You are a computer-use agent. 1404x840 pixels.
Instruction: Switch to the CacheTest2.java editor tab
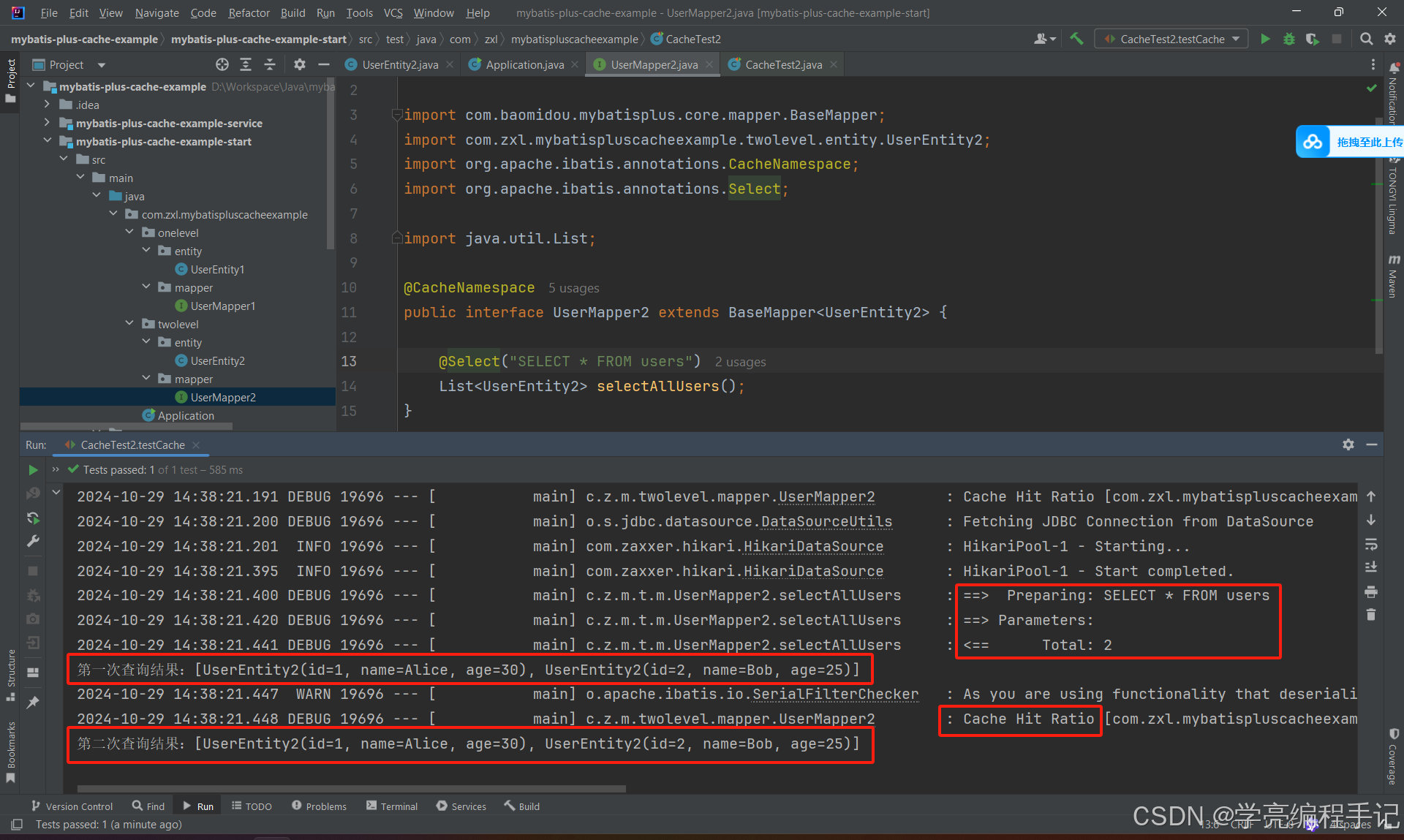pyautogui.click(x=782, y=64)
